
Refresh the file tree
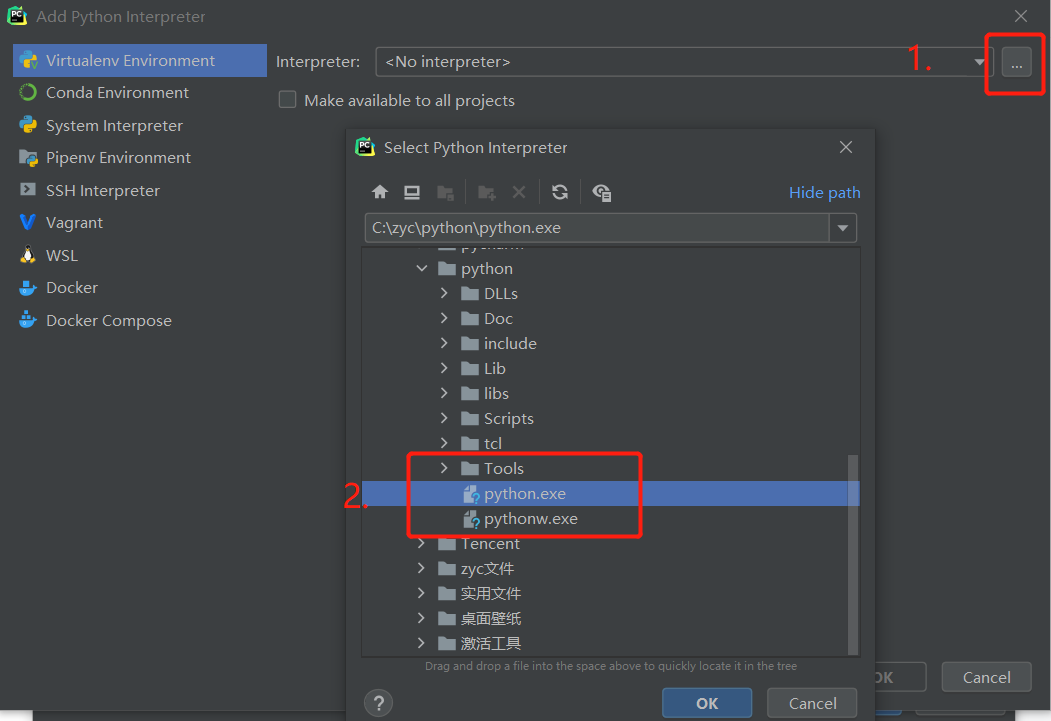[x=560, y=192]
